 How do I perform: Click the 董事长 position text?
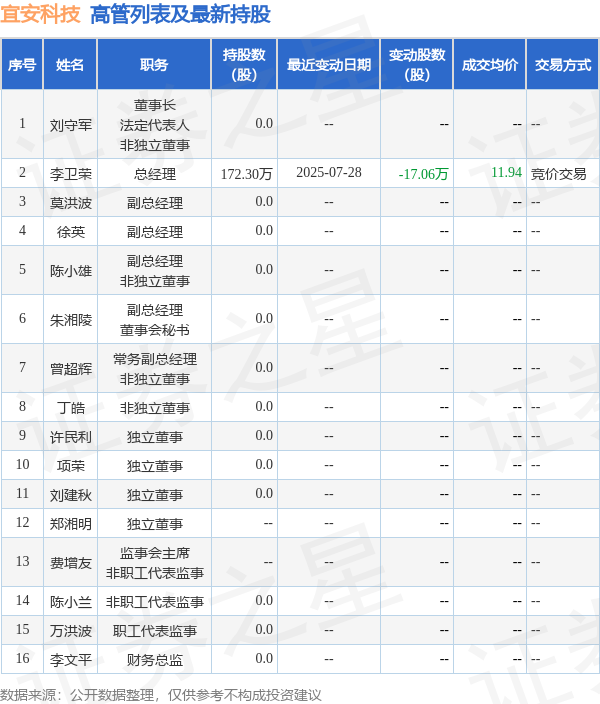coord(154,105)
